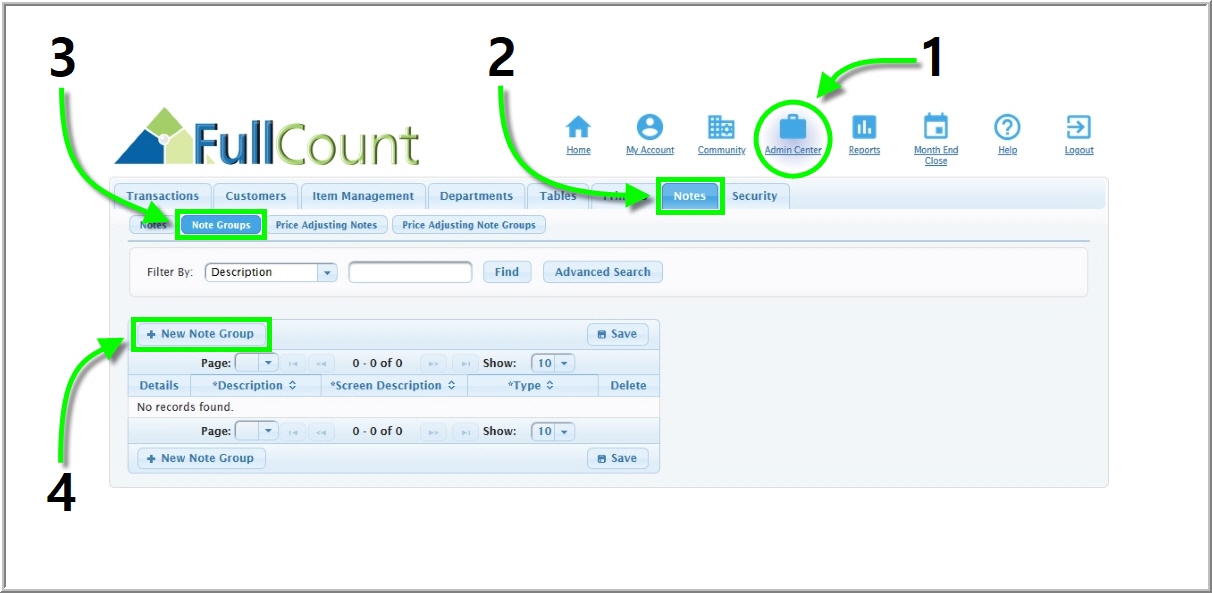The image size is (1212, 593).
Task: Open the Reports chart icon
Action: click(x=864, y=128)
